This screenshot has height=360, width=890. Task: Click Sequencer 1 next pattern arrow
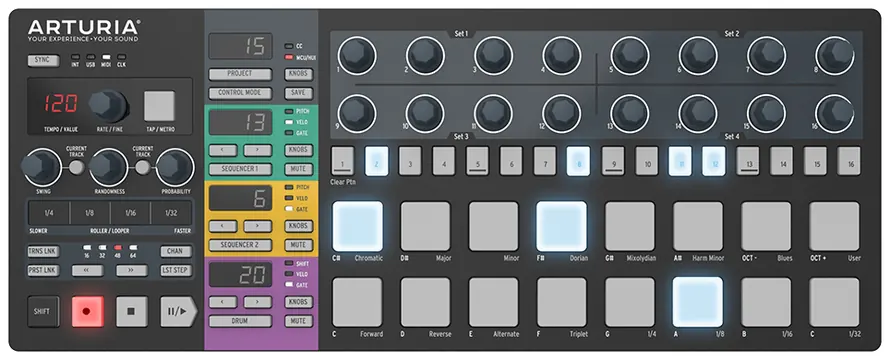tap(258, 150)
